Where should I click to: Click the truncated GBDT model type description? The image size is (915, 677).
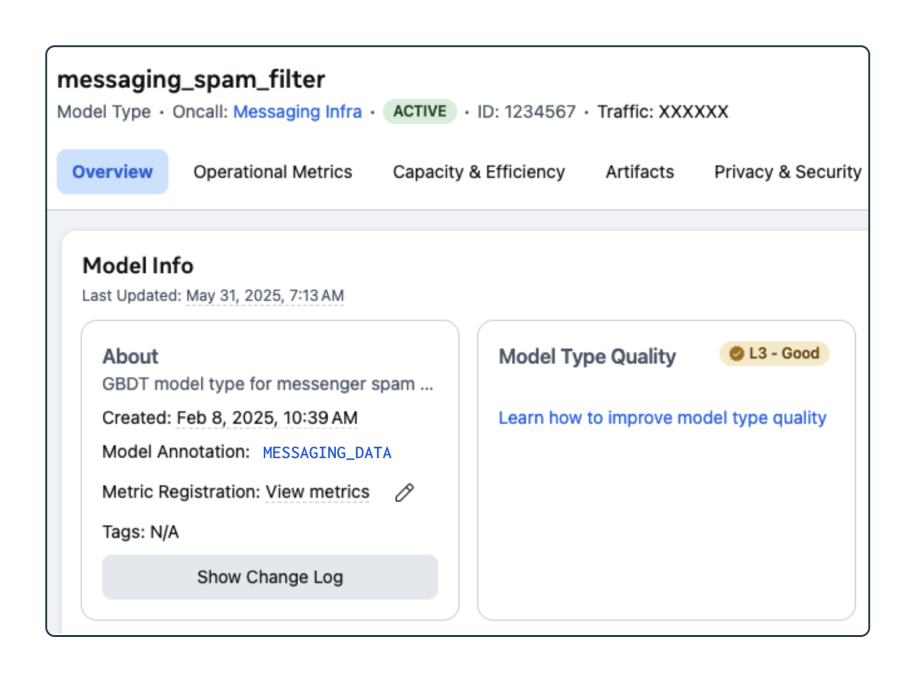[x=268, y=384]
